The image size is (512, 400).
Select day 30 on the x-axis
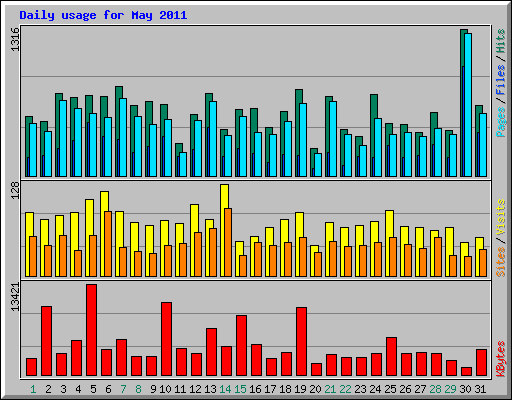pos(465,389)
